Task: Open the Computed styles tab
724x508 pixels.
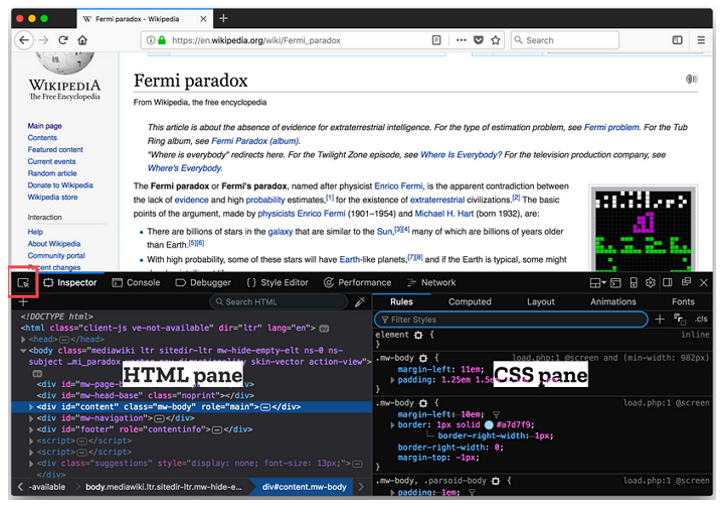Action: pos(469,301)
